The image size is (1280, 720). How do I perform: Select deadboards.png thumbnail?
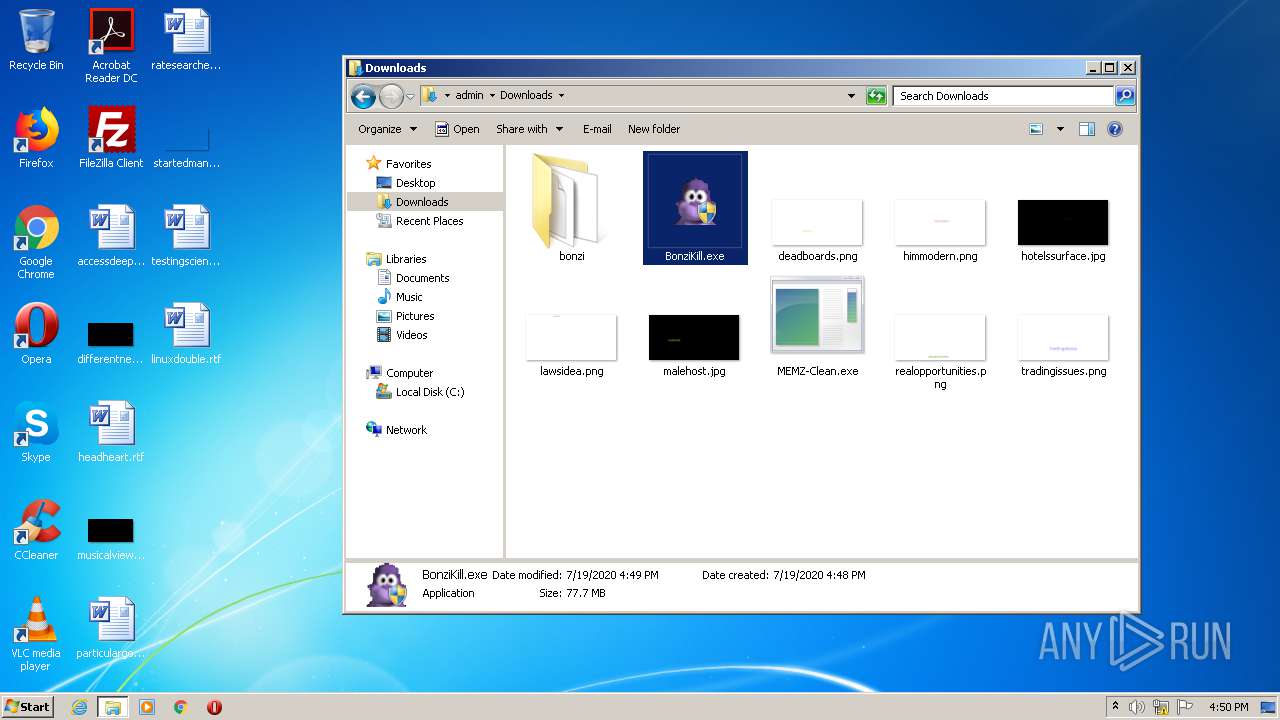(817, 231)
